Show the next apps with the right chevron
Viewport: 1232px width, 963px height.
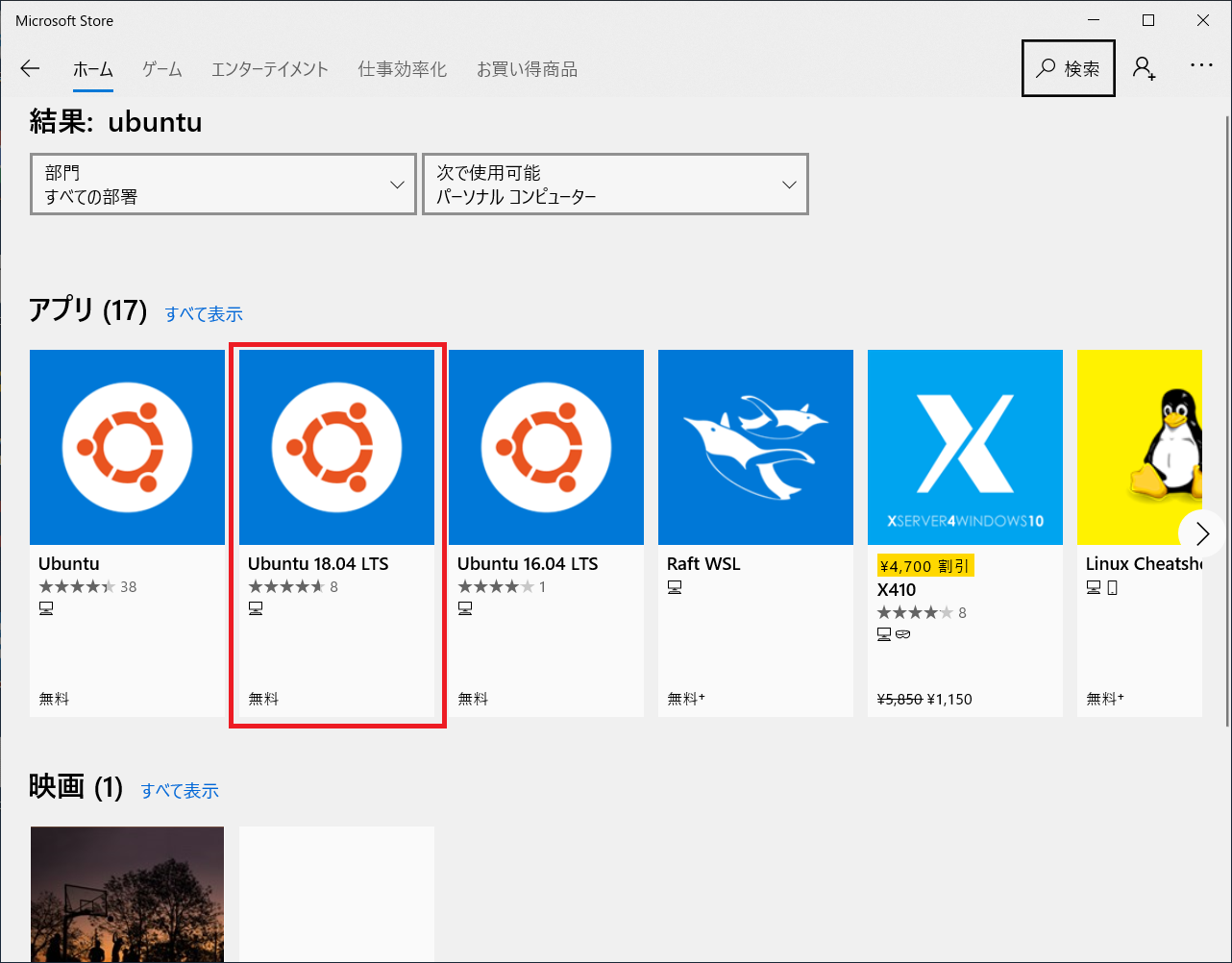pyautogui.click(x=1201, y=531)
